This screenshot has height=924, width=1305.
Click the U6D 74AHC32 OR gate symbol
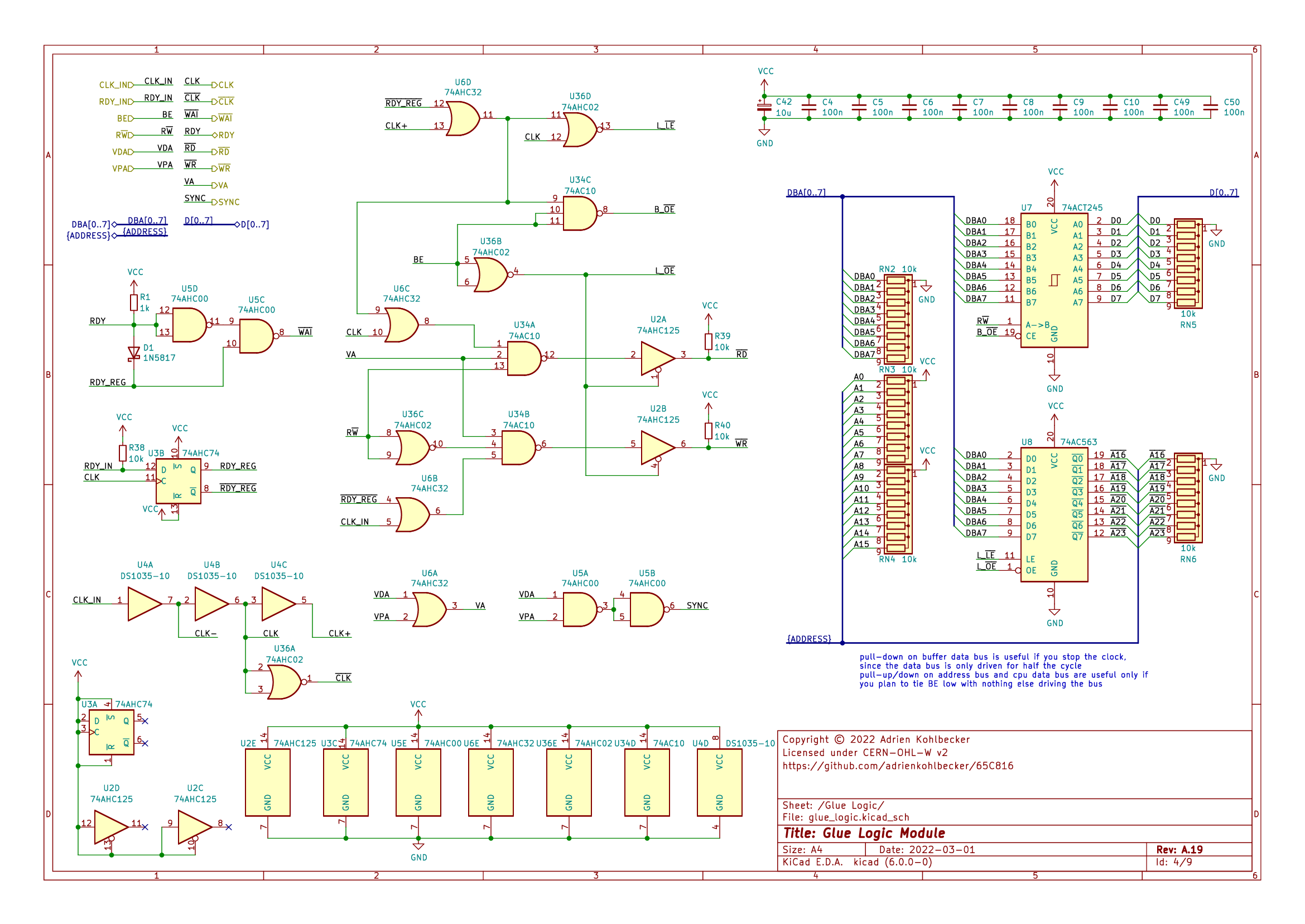(463, 118)
